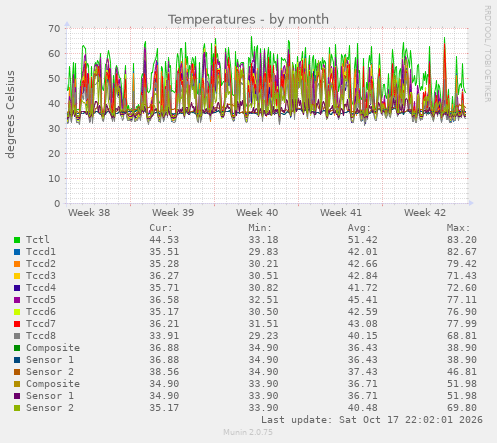Click the purple Tccd5 legend swatch
The width and height of the screenshot is (497, 443).
pos(17,300)
